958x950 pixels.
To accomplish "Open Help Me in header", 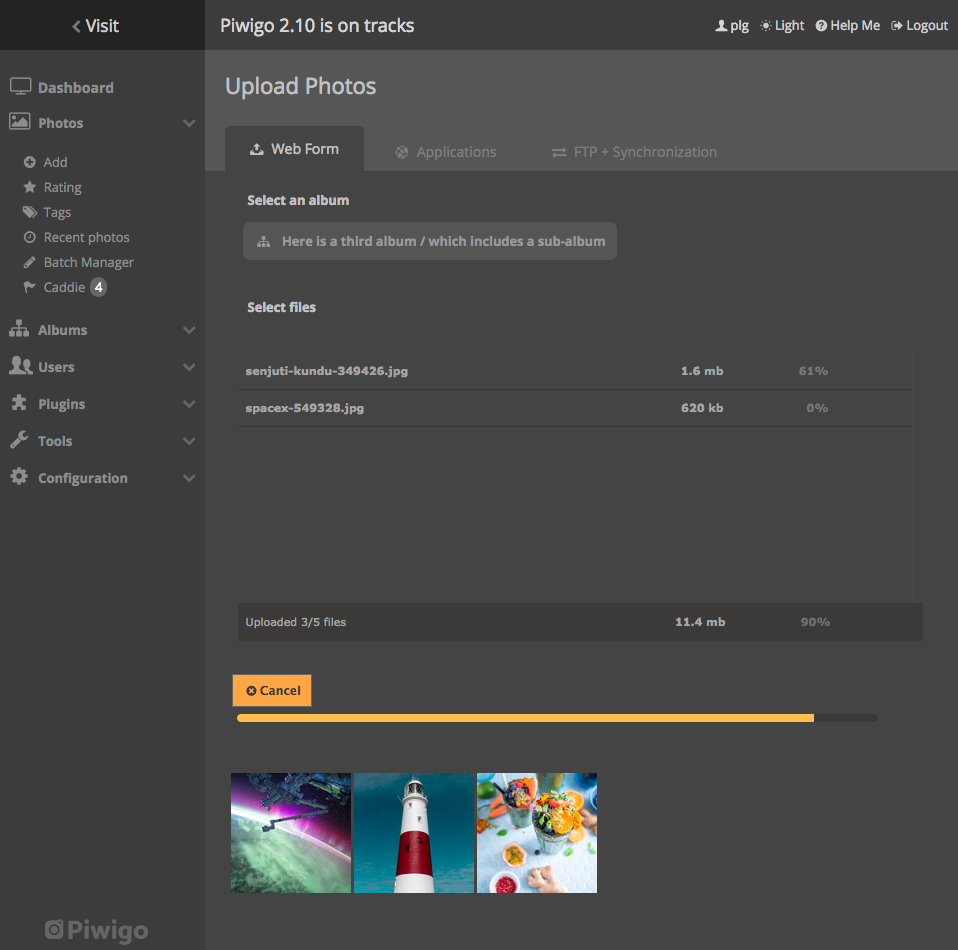I will (847, 26).
